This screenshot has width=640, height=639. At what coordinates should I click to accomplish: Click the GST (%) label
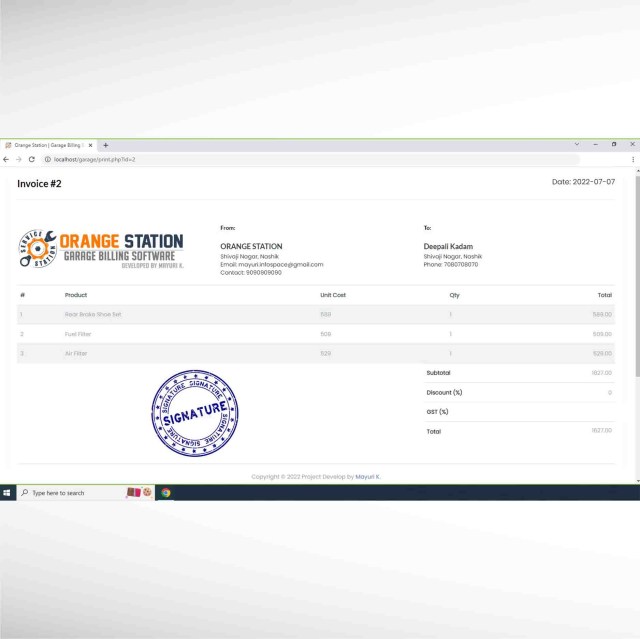tap(437, 412)
